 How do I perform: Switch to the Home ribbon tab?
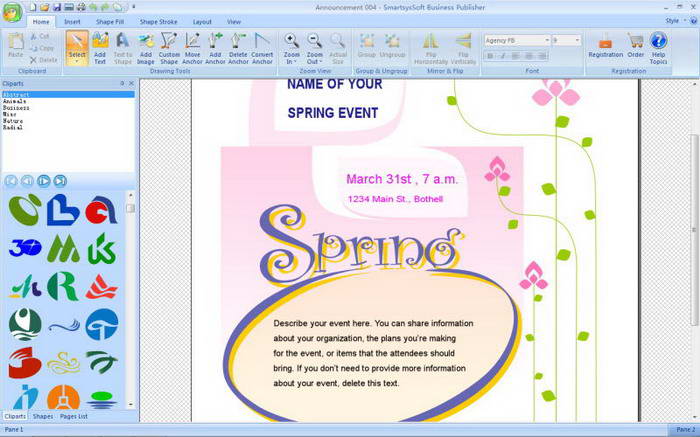tap(41, 21)
